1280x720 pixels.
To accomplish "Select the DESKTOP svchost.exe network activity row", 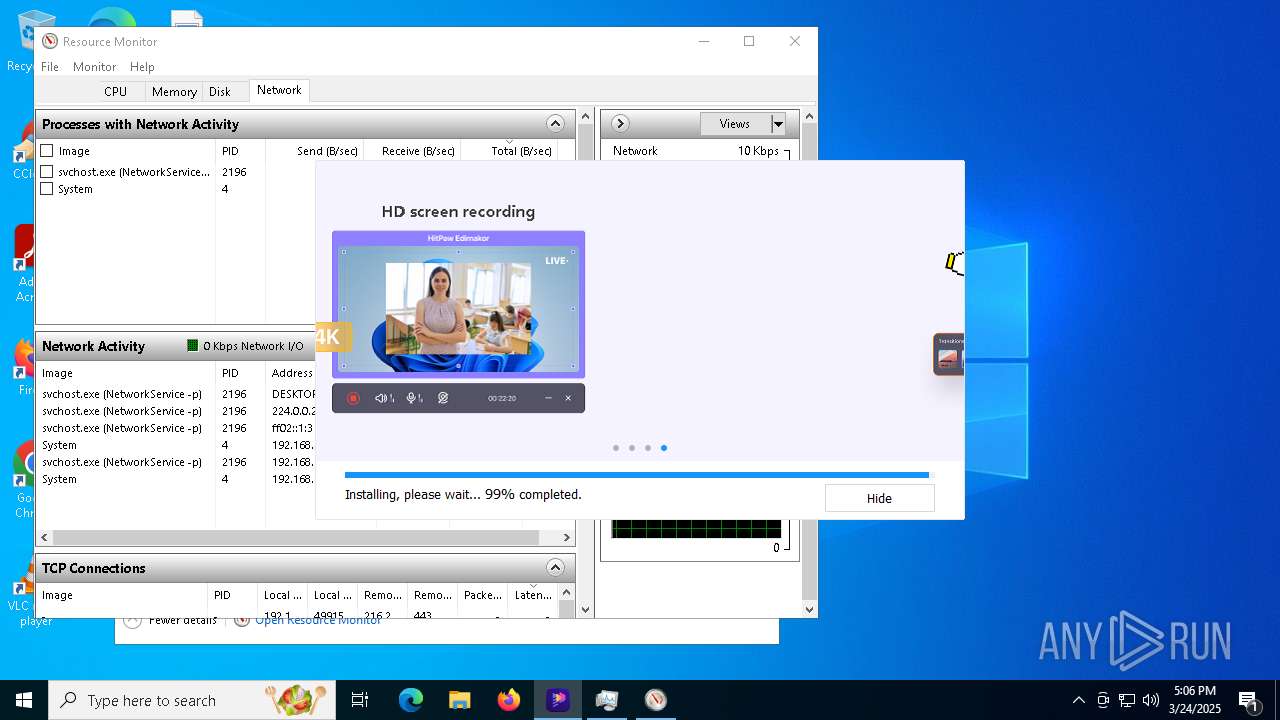I will [178, 394].
